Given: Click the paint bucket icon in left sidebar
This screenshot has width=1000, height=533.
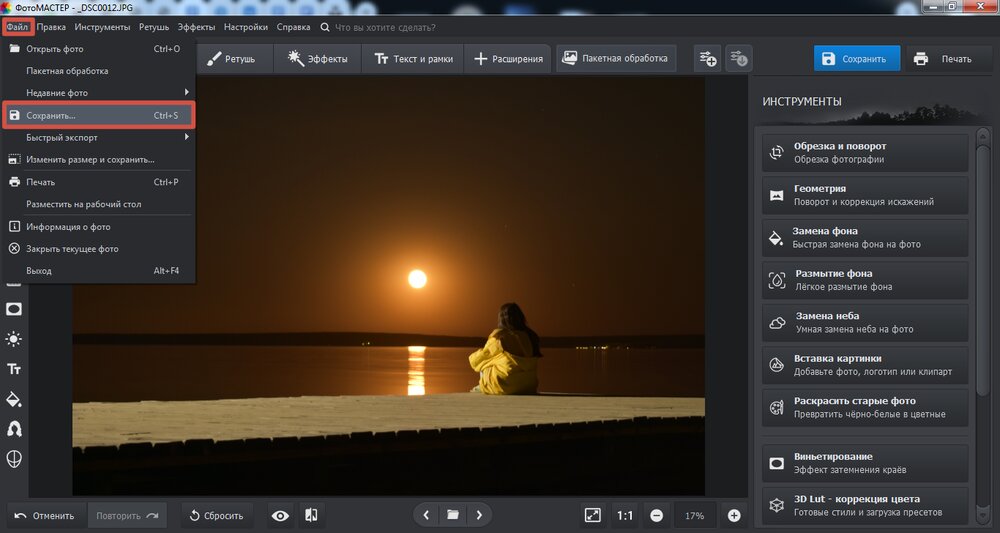Looking at the screenshot, I should pos(14,399).
